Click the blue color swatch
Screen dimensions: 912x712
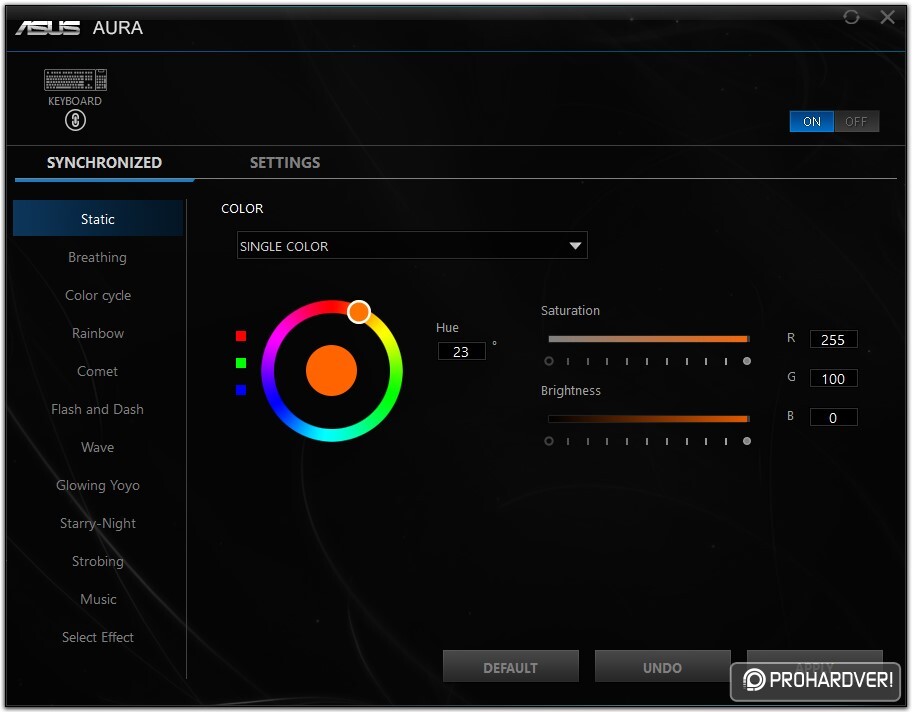click(x=241, y=390)
